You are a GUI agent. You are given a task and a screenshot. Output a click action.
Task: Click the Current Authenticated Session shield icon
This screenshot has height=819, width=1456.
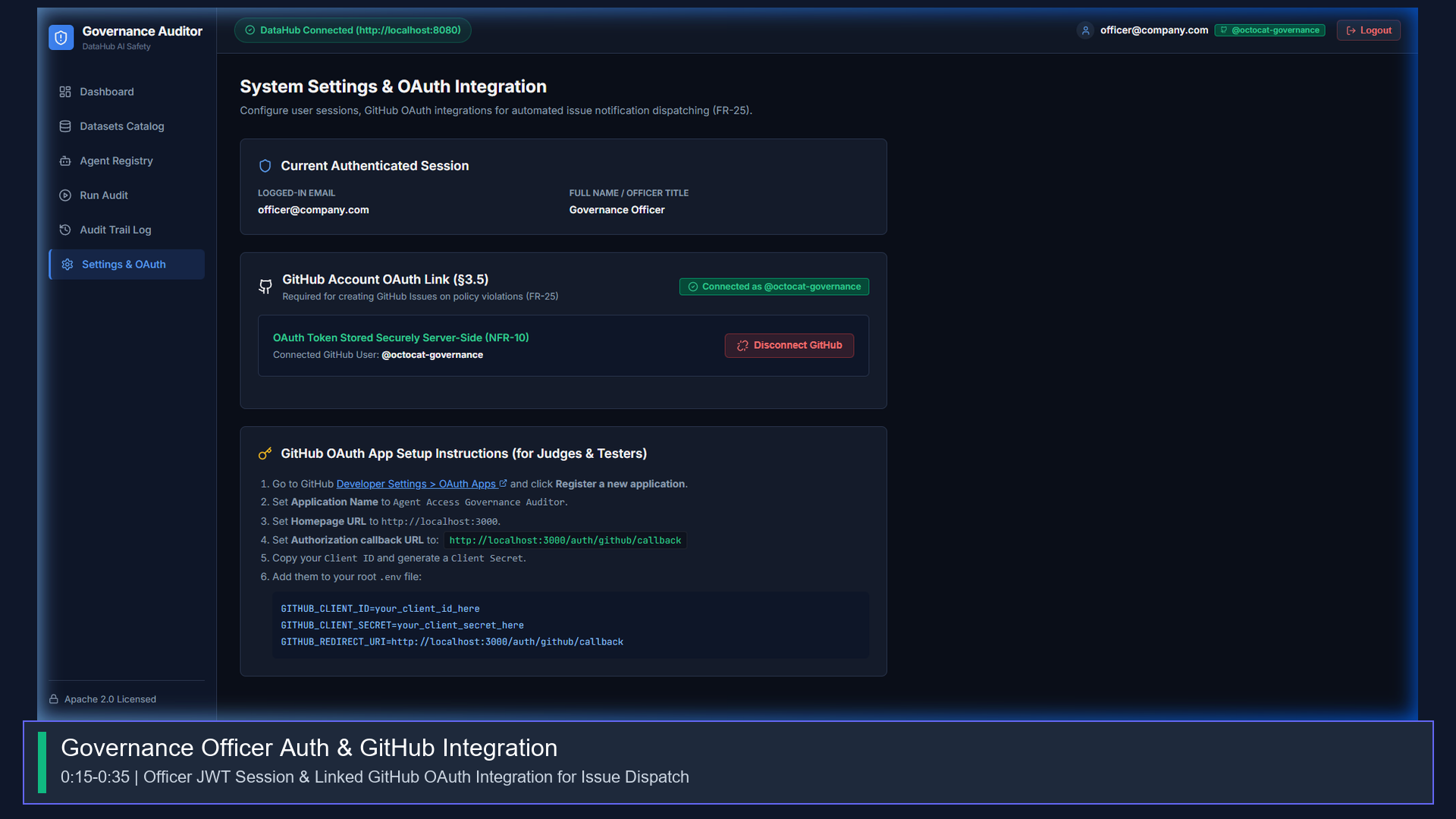[x=265, y=166]
